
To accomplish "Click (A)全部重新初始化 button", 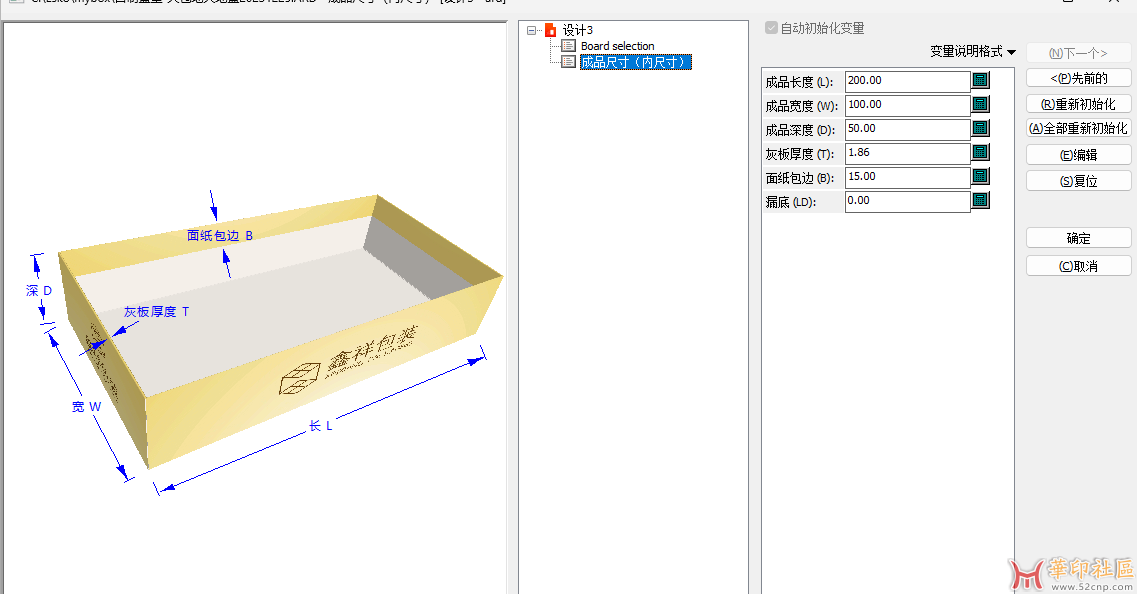I will [x=1078, y=128].
